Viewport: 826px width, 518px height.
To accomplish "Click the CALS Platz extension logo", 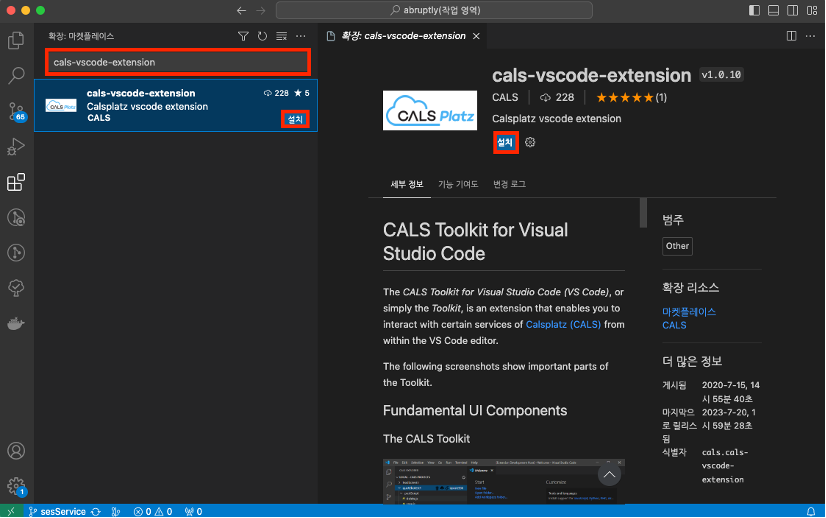I will 430,111.
